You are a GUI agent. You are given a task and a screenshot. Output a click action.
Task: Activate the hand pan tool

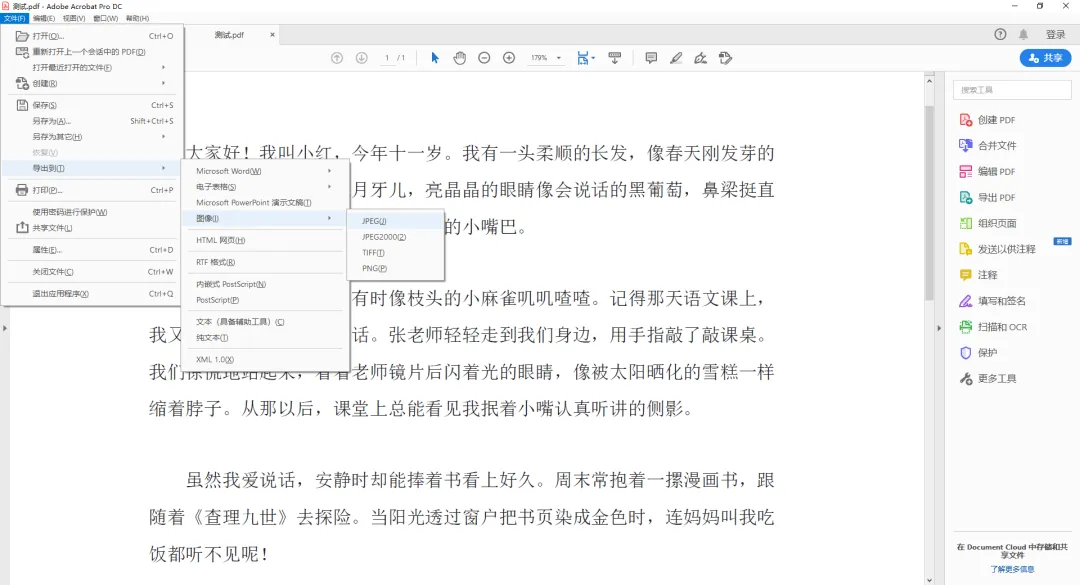459,58
